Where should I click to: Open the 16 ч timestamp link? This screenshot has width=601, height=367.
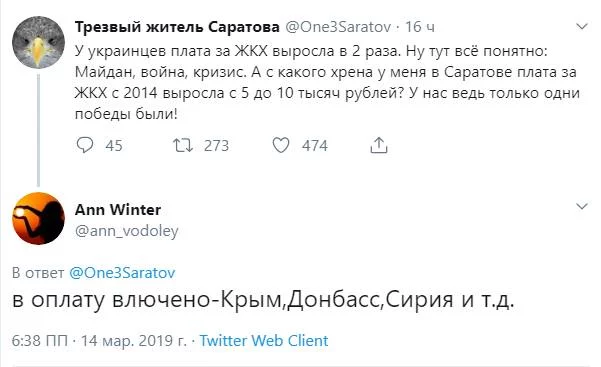(420, 27)
